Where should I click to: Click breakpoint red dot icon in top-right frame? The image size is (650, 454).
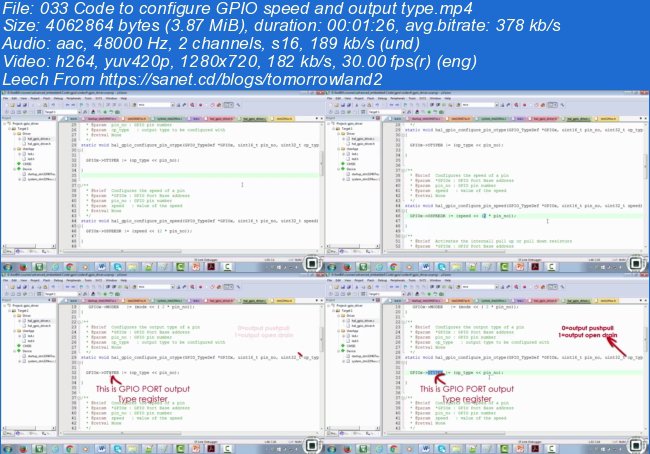[x=525, y=105]
